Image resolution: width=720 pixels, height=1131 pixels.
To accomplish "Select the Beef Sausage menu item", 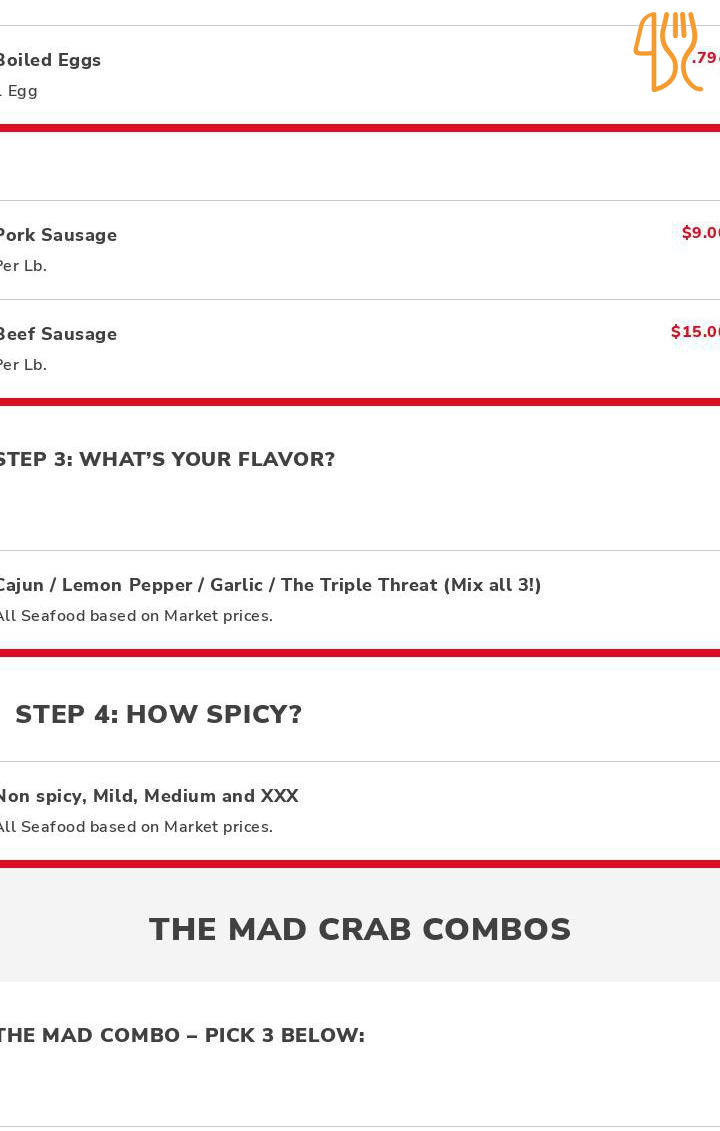I will pyautogui.click(x=58, y=334).
